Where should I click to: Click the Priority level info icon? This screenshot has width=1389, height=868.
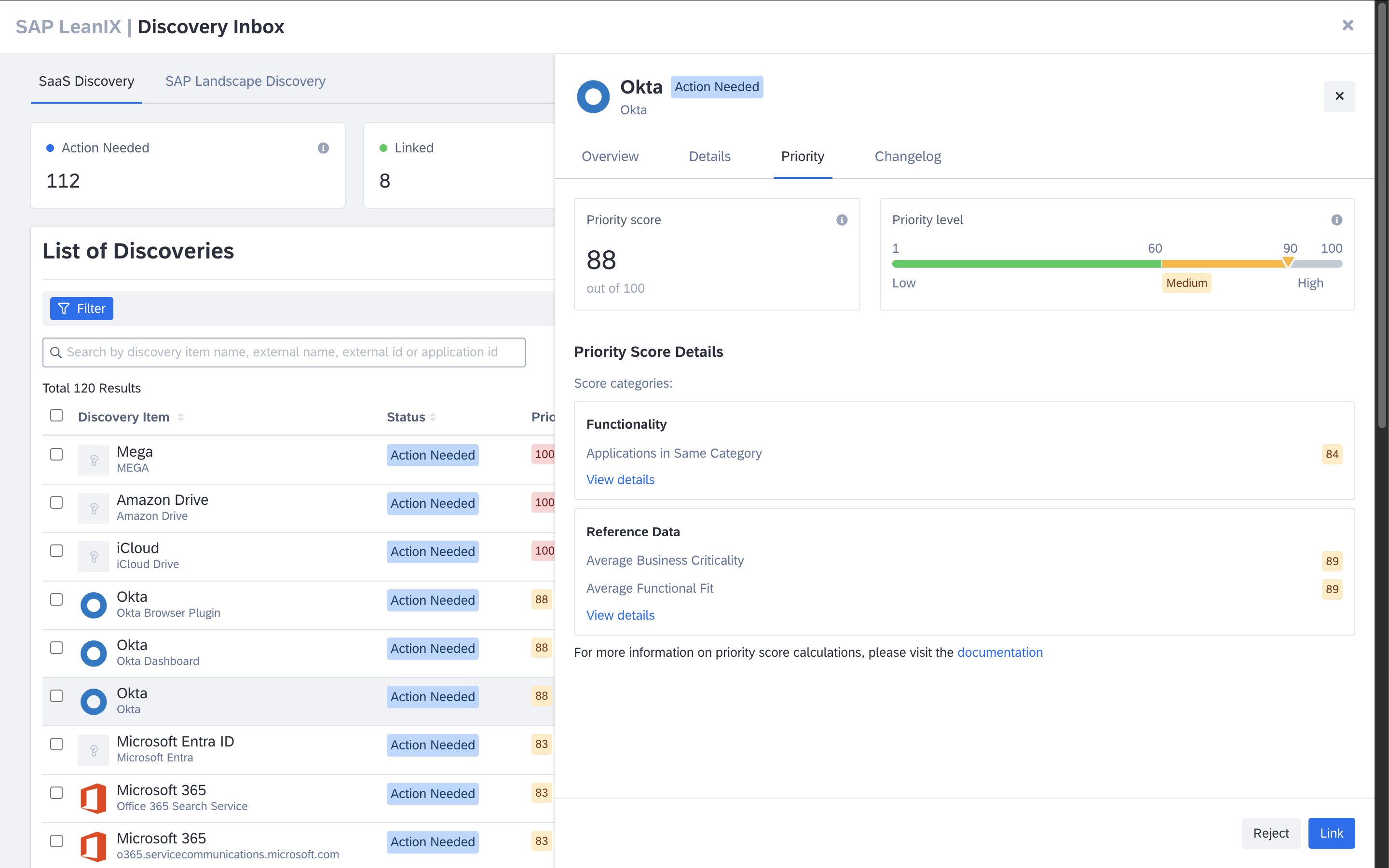click(1337, 220)
